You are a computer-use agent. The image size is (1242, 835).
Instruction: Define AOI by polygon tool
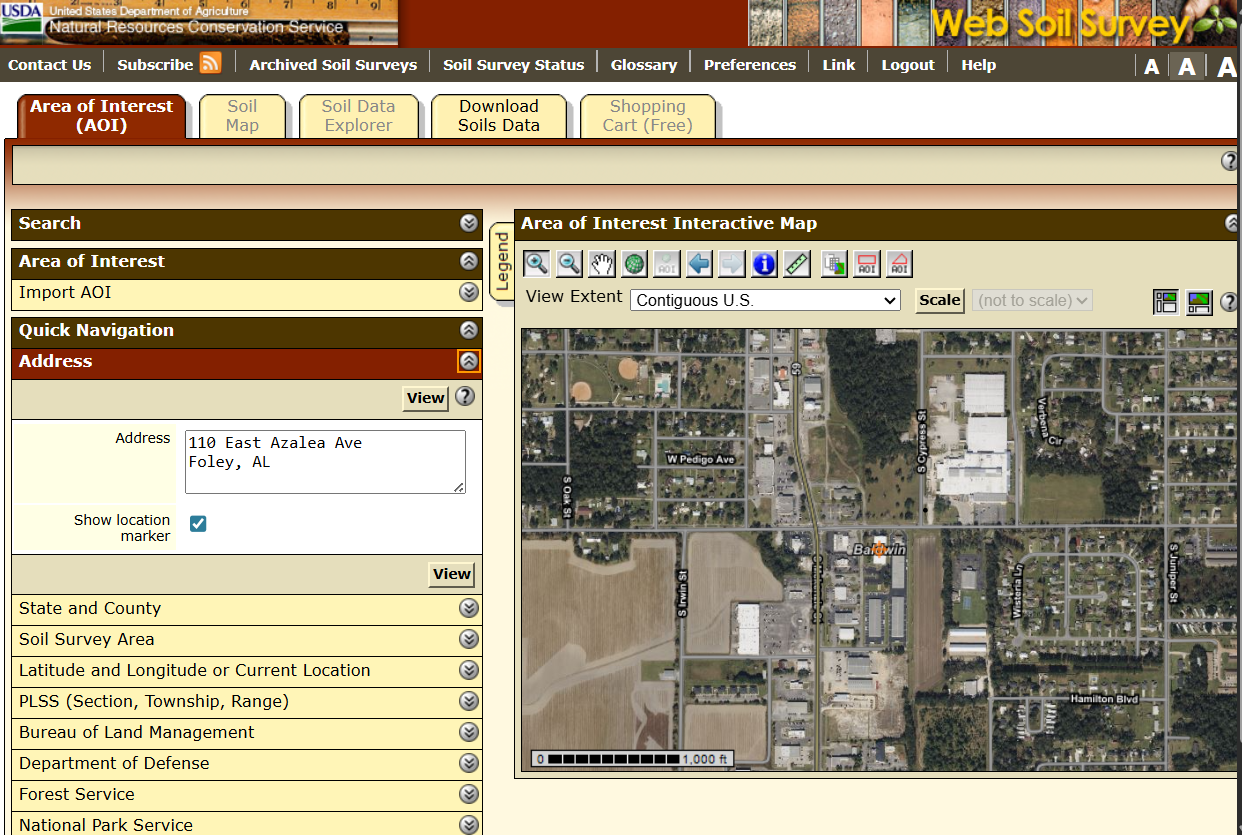(x=899, y=264)
